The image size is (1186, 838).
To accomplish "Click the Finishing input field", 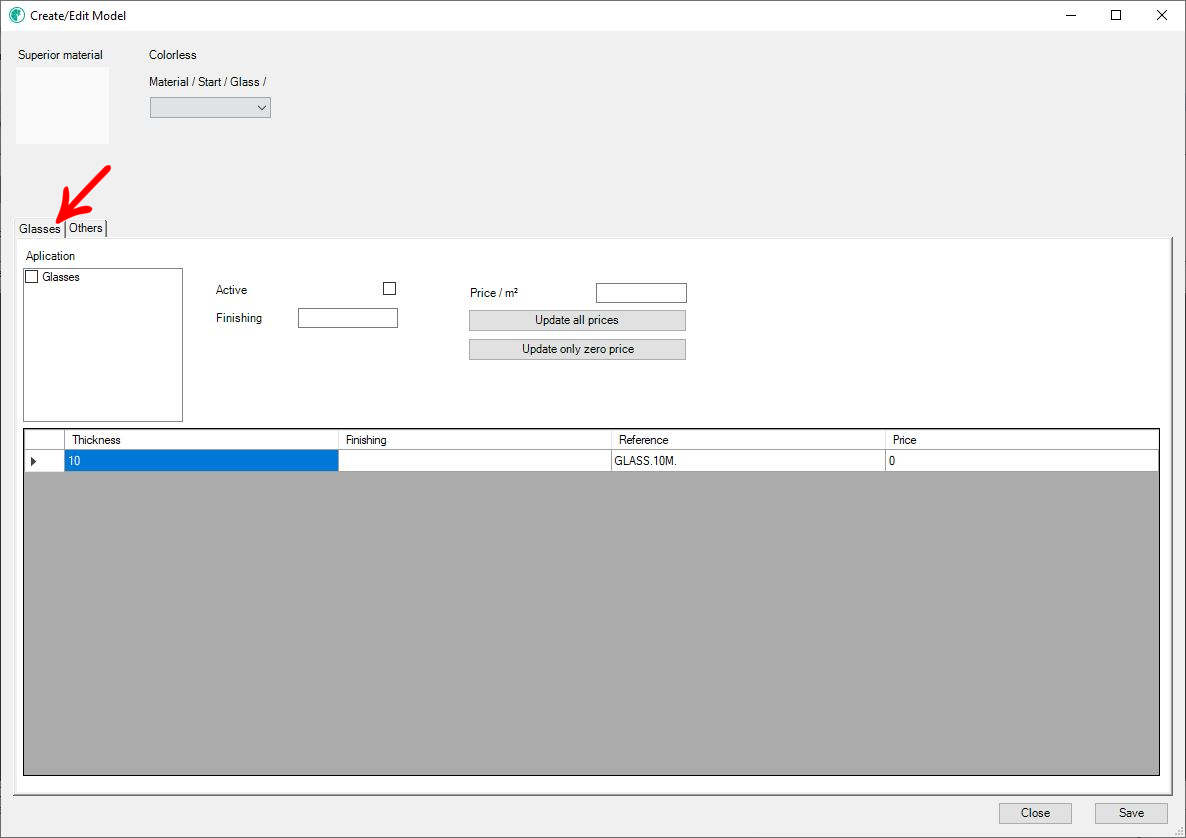I will click(348, 318).
